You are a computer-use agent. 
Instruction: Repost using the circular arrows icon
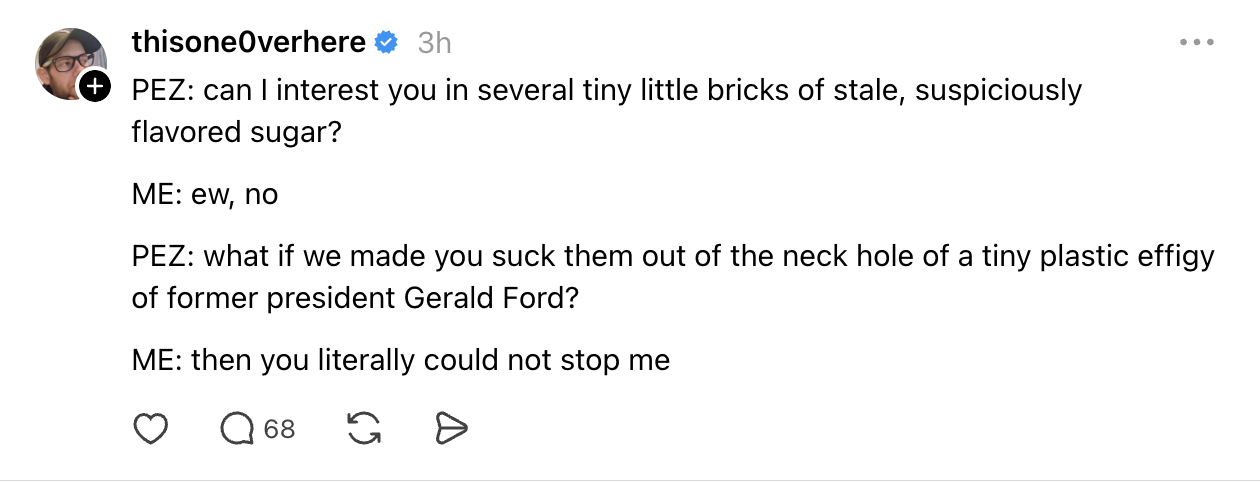coord(364,429)
